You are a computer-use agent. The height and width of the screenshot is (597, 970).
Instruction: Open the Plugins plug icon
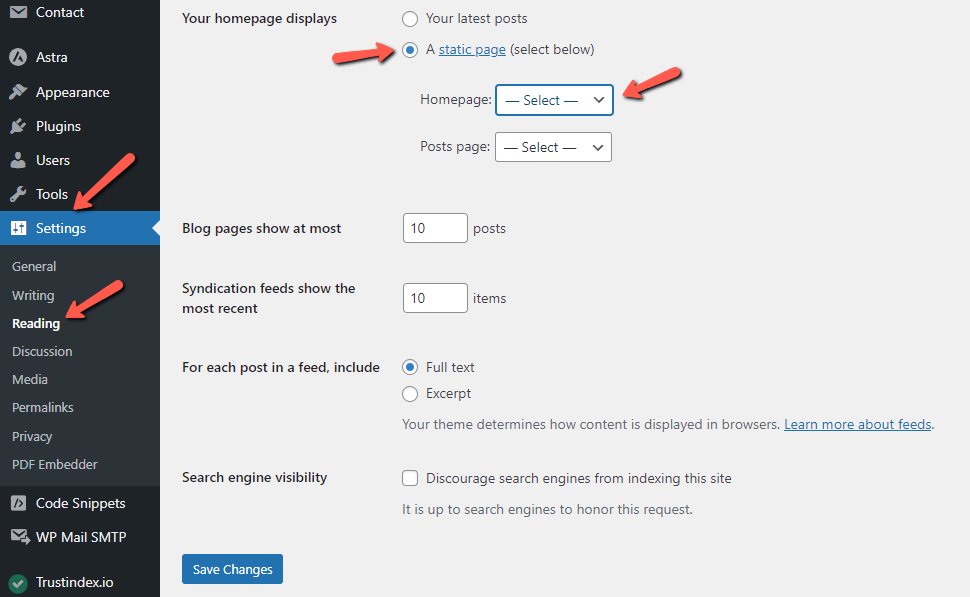tap(19, 126)
